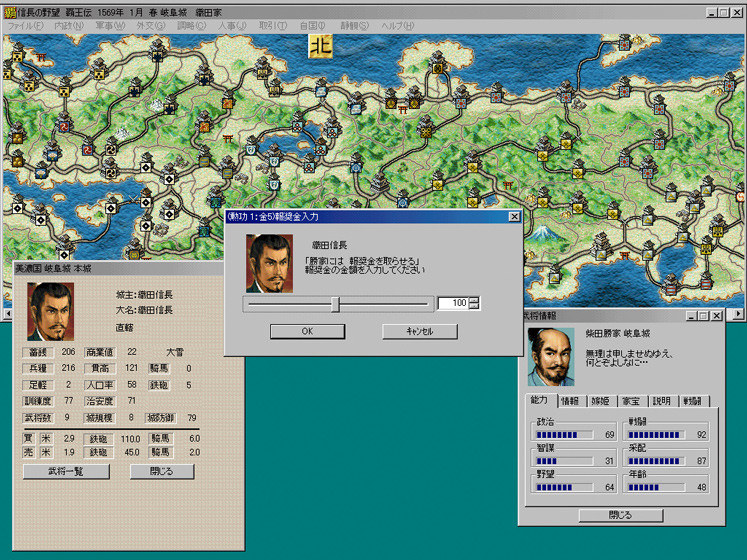Click the 兵糧 label in castle panel

(x=38, y=368)
